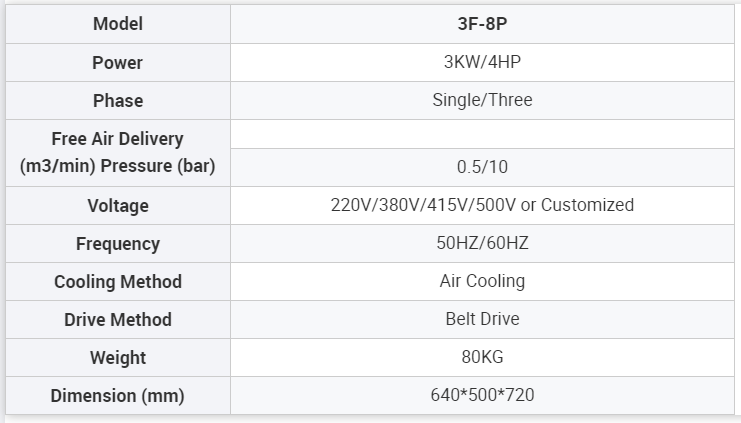741x423 pixels.
Task: Click the Power row label
Action: click(x=118, y=63)
